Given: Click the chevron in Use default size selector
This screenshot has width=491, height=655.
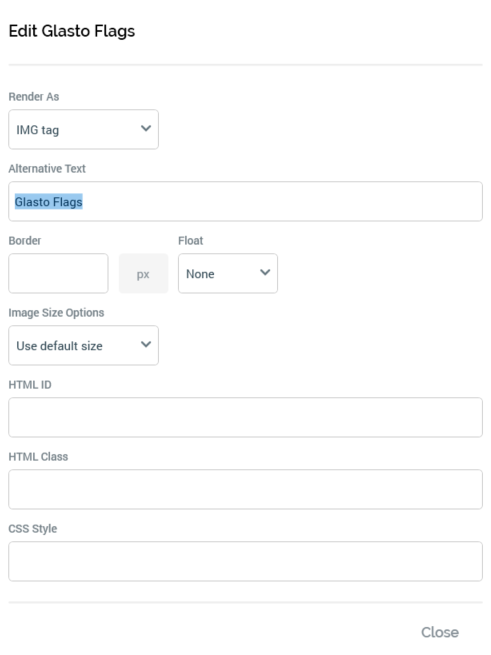Looking at the screenshot, I should [146, 345].
